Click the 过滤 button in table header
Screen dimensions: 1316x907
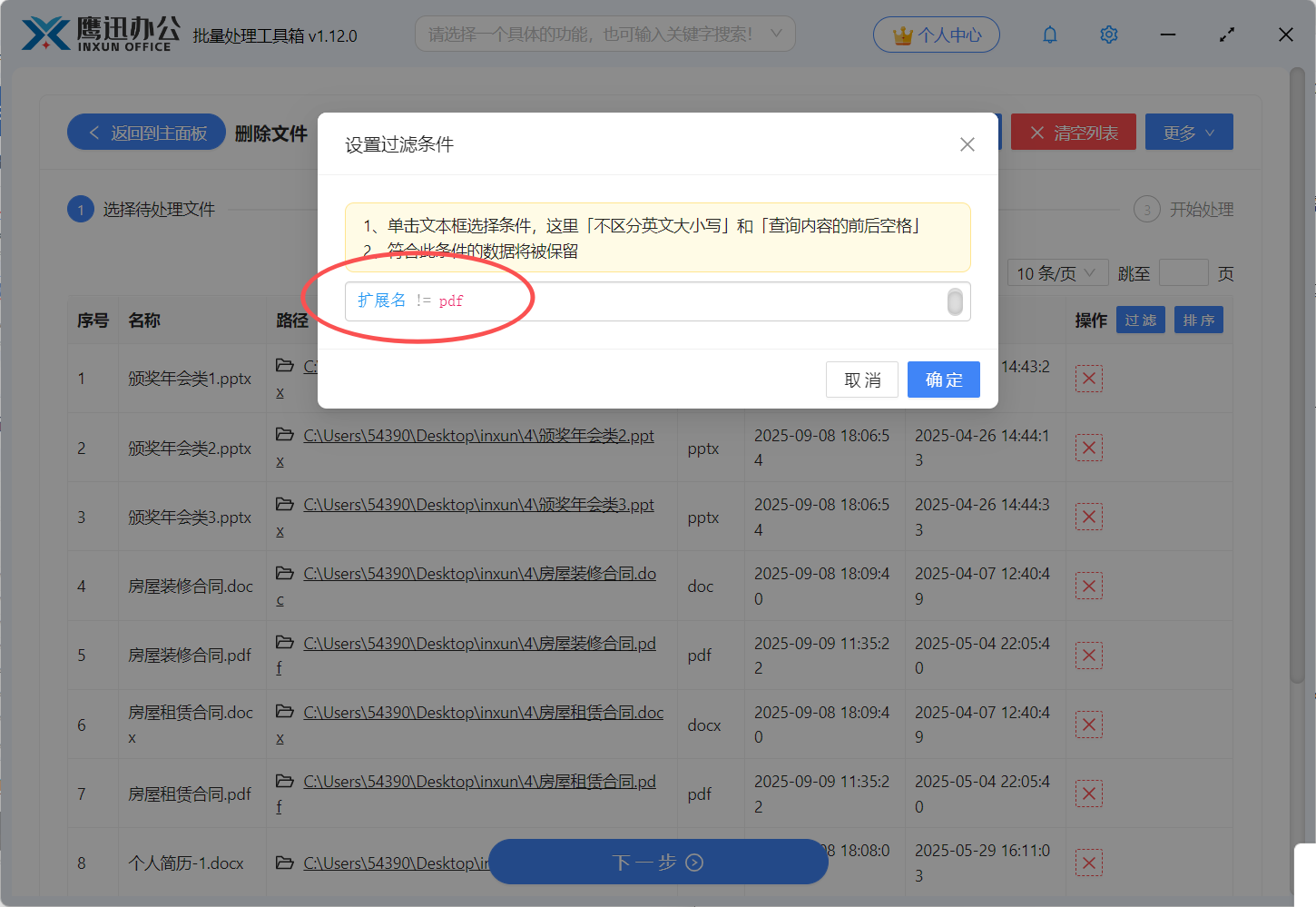click(x=1141, y=320)
